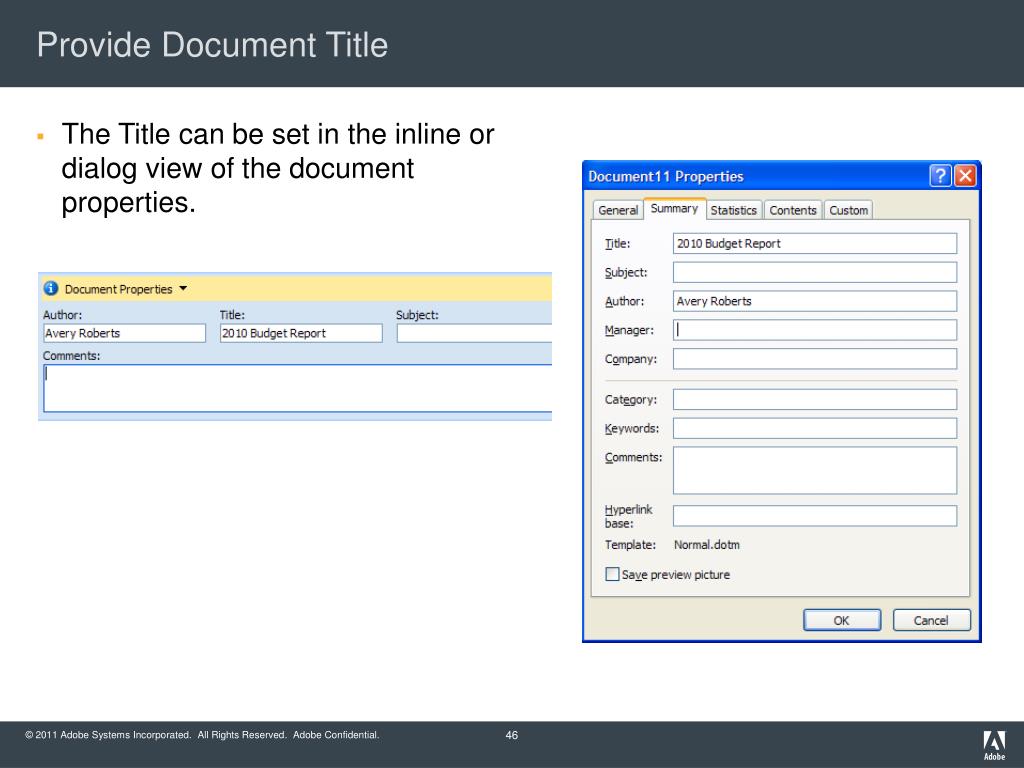The height and width of the screenshot is (768, 1024).
Task: Go to the Contents tab
Action: [793, 210]
